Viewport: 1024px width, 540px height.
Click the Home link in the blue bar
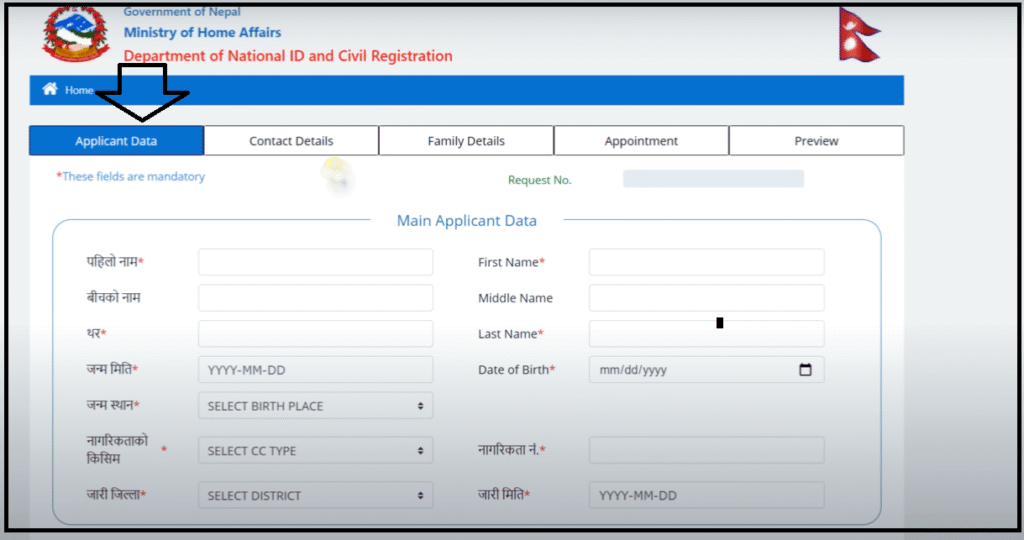click(79, 90)
